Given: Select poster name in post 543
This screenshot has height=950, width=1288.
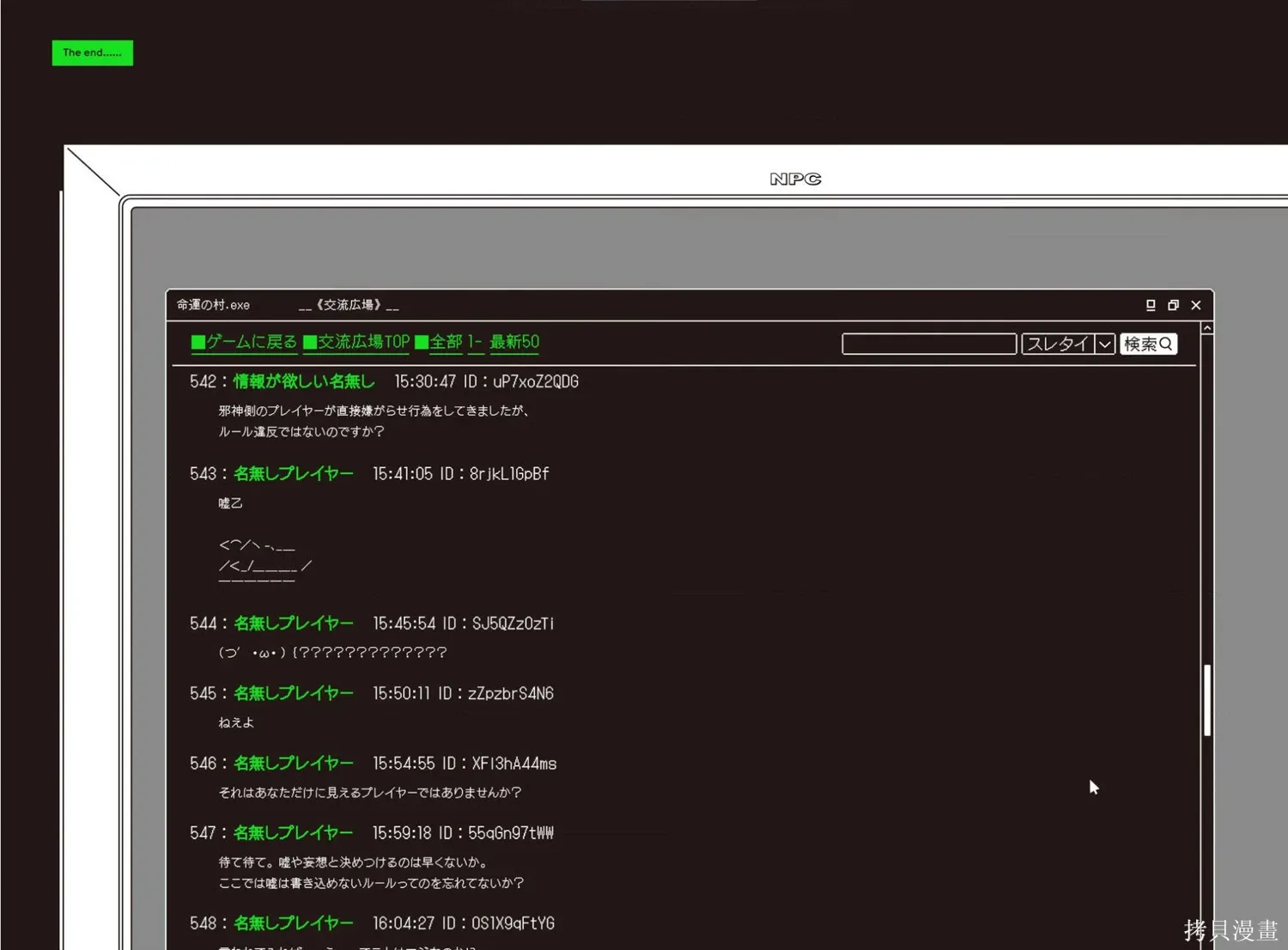Looking at the screenshot, I should pyautogui.click(x=294, y=473).
